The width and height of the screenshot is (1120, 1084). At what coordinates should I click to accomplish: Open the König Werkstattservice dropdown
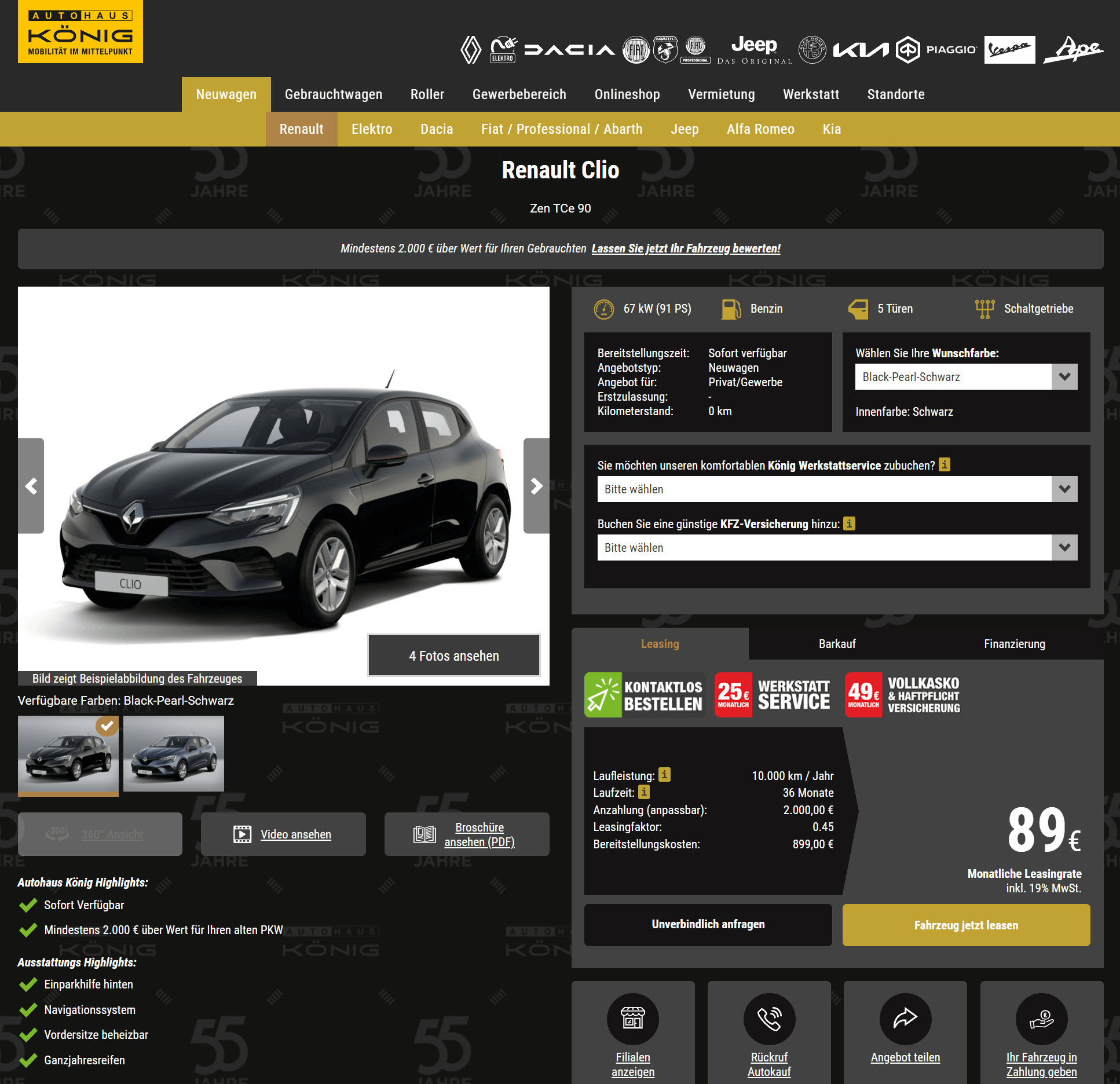[x=837, y=489]
